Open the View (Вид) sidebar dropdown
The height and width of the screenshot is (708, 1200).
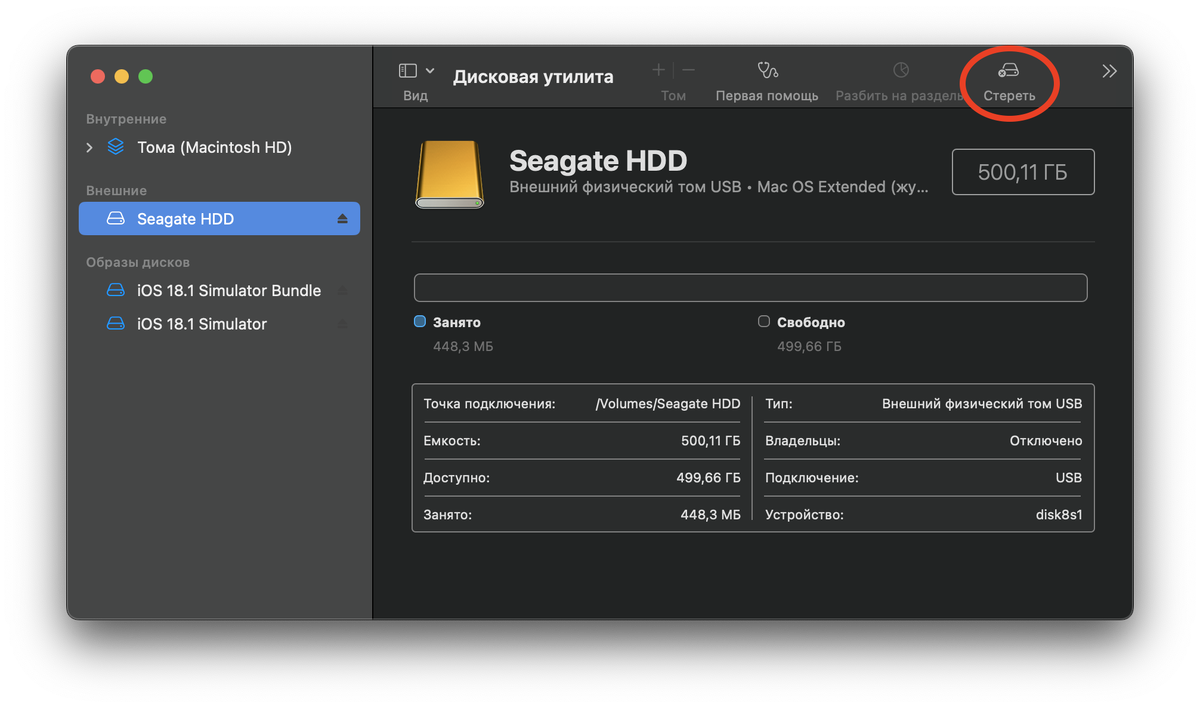click(416, 71)
